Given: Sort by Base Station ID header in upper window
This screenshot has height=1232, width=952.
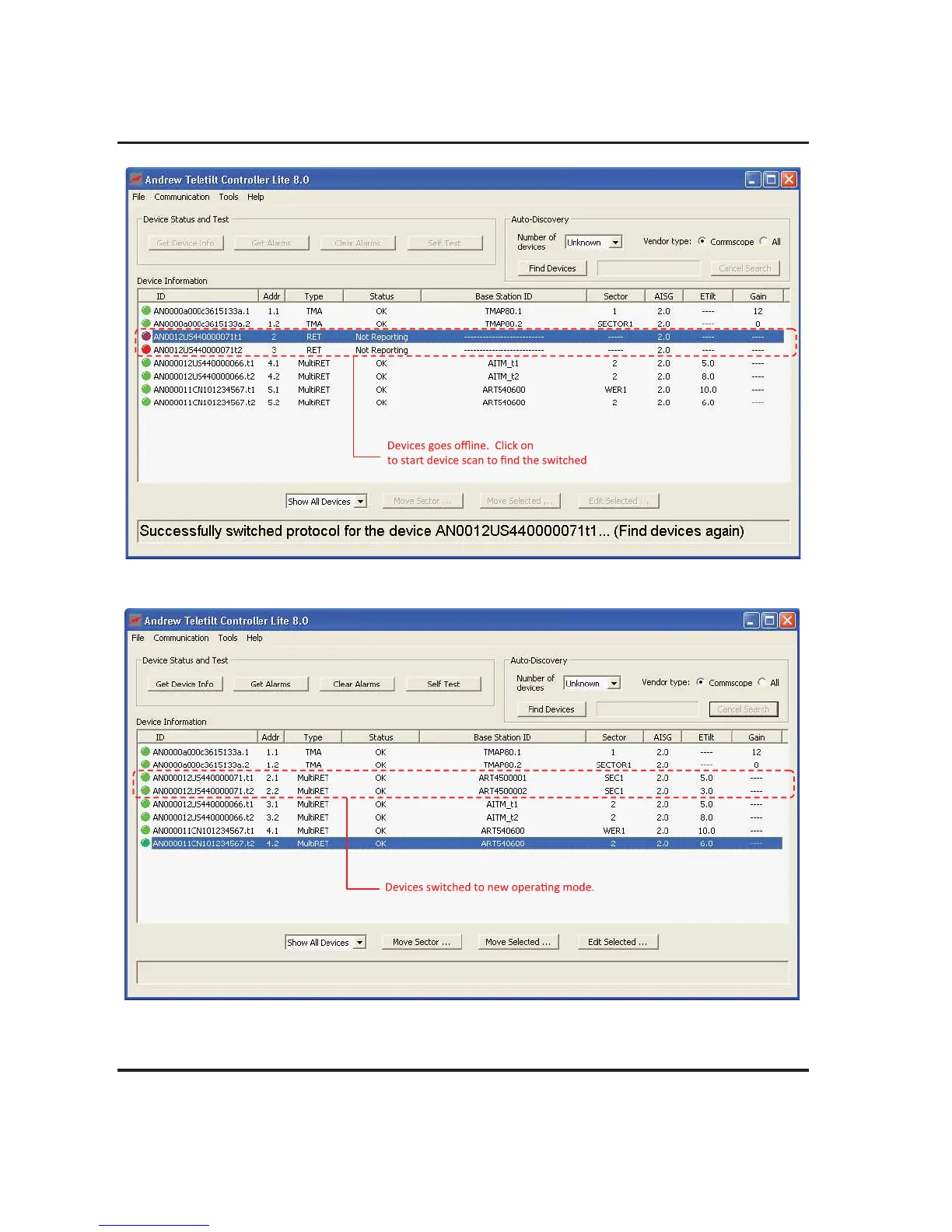Looking at the screenshot, I should point(504,296).
